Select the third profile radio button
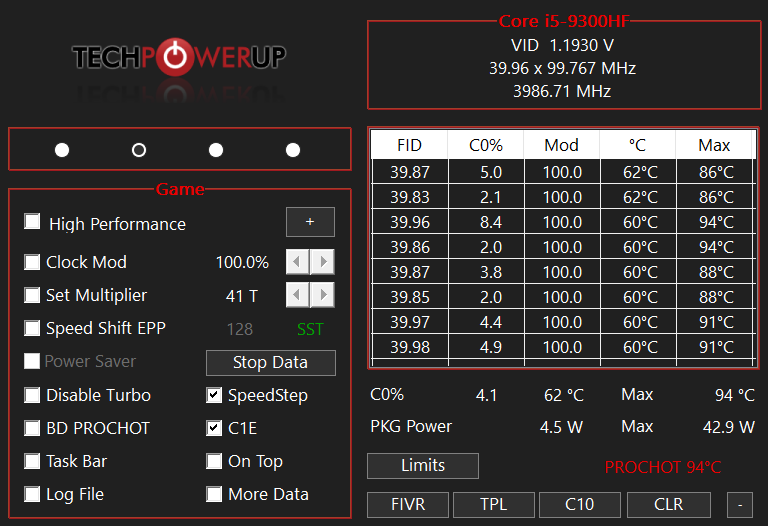This screenshot has height=526, width=768. pos(216,150)
